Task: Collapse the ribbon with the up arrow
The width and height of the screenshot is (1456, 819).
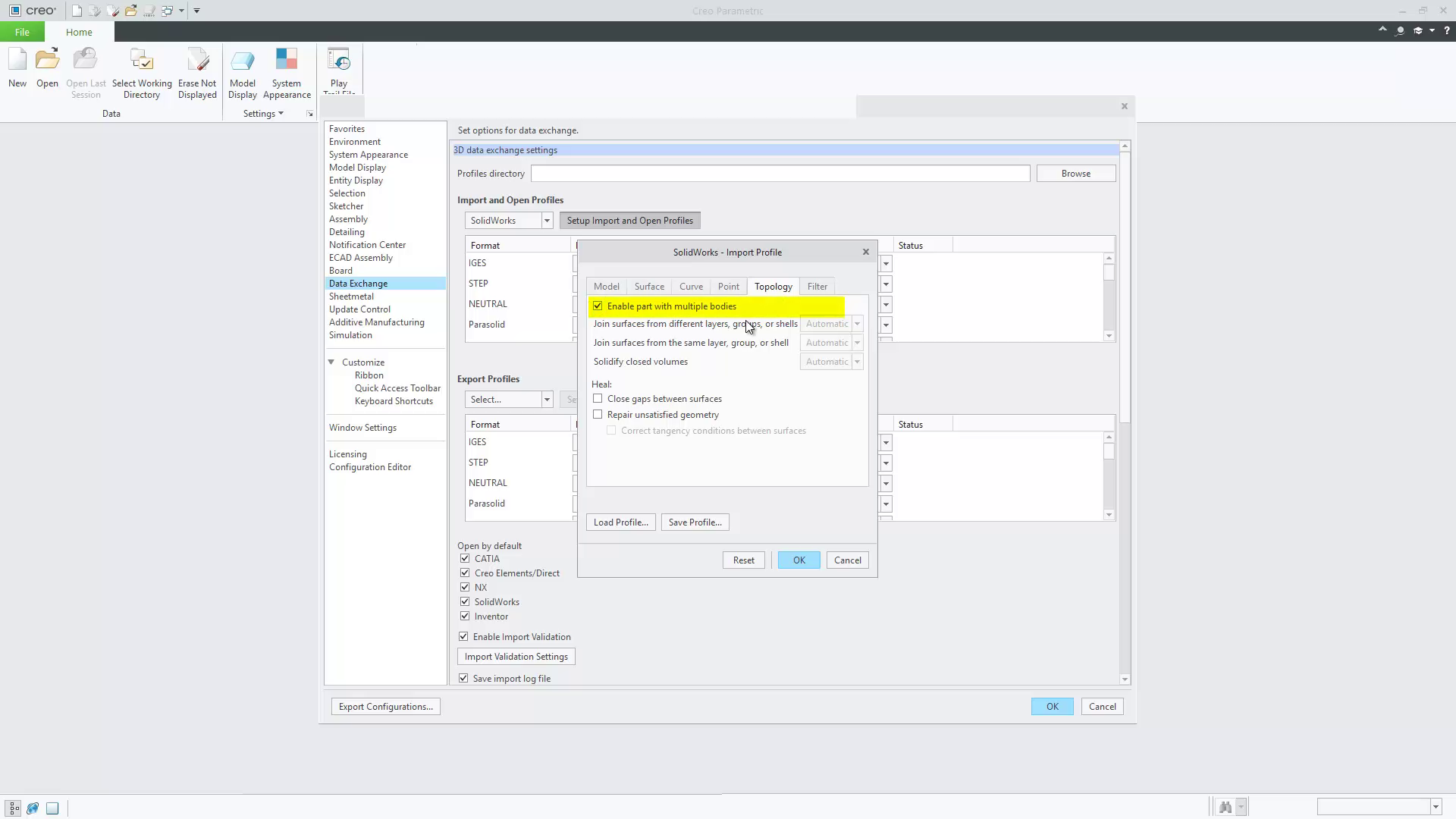Action: point(1382,30)
